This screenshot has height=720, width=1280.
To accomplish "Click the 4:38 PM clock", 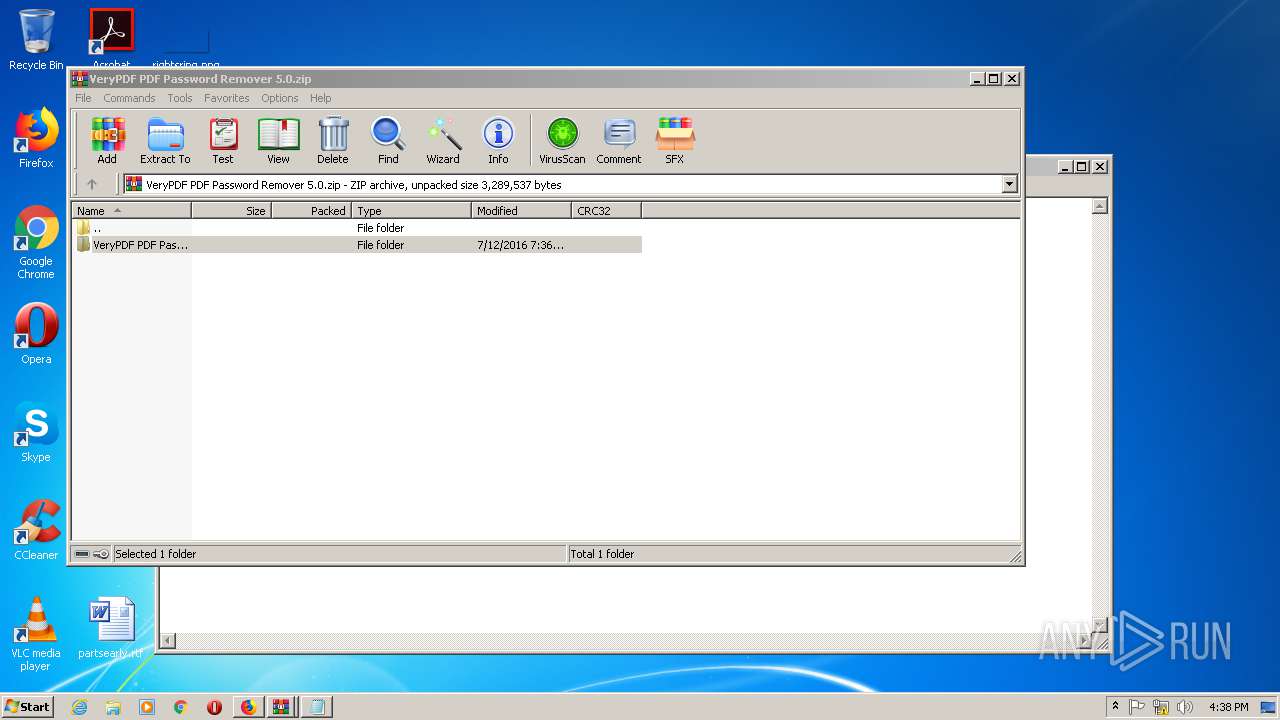I will pos(1228,707).
